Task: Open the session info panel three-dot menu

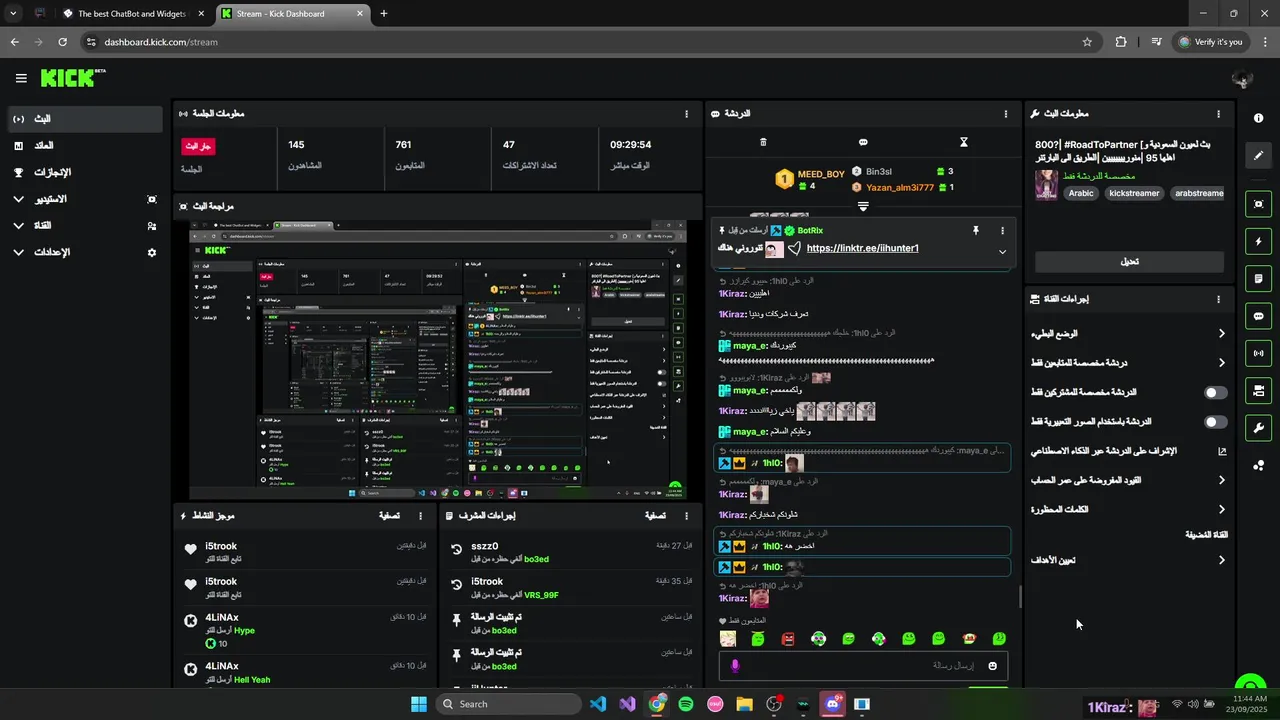Action: (x=686, y=114)
